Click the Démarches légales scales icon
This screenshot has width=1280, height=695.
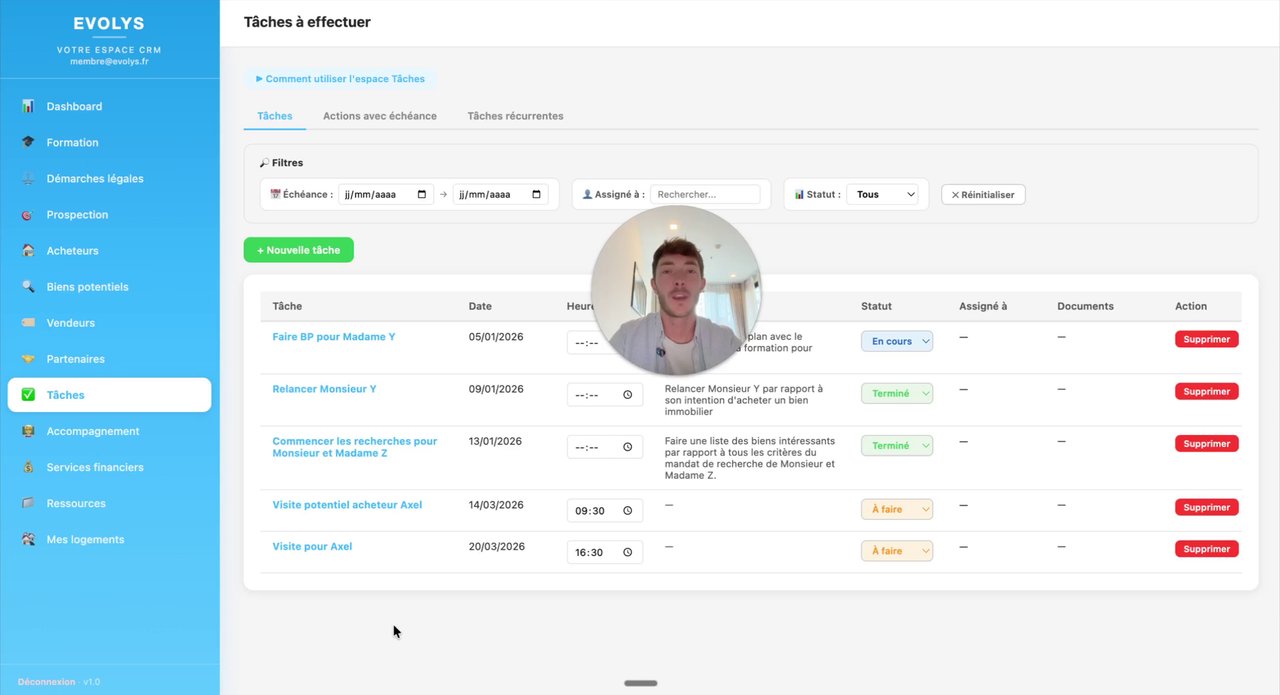(x=28, y=178)
